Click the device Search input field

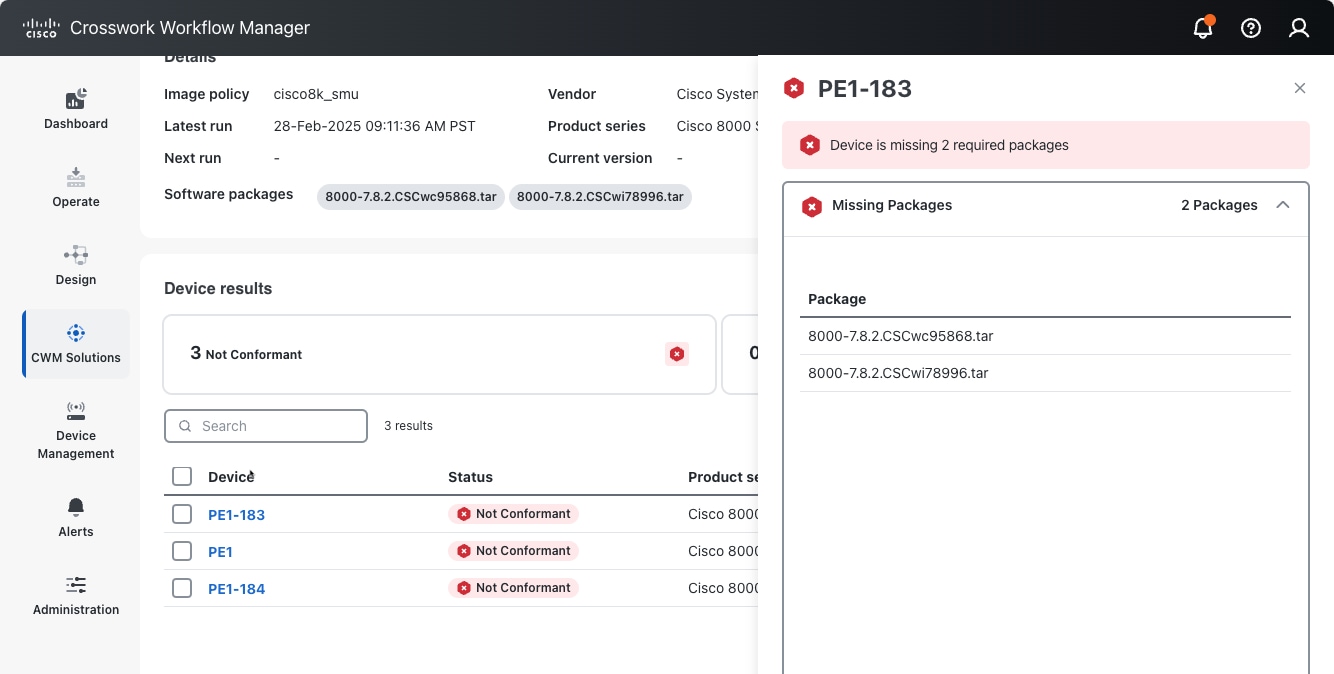pyautogui.click(x=266, y=426)
